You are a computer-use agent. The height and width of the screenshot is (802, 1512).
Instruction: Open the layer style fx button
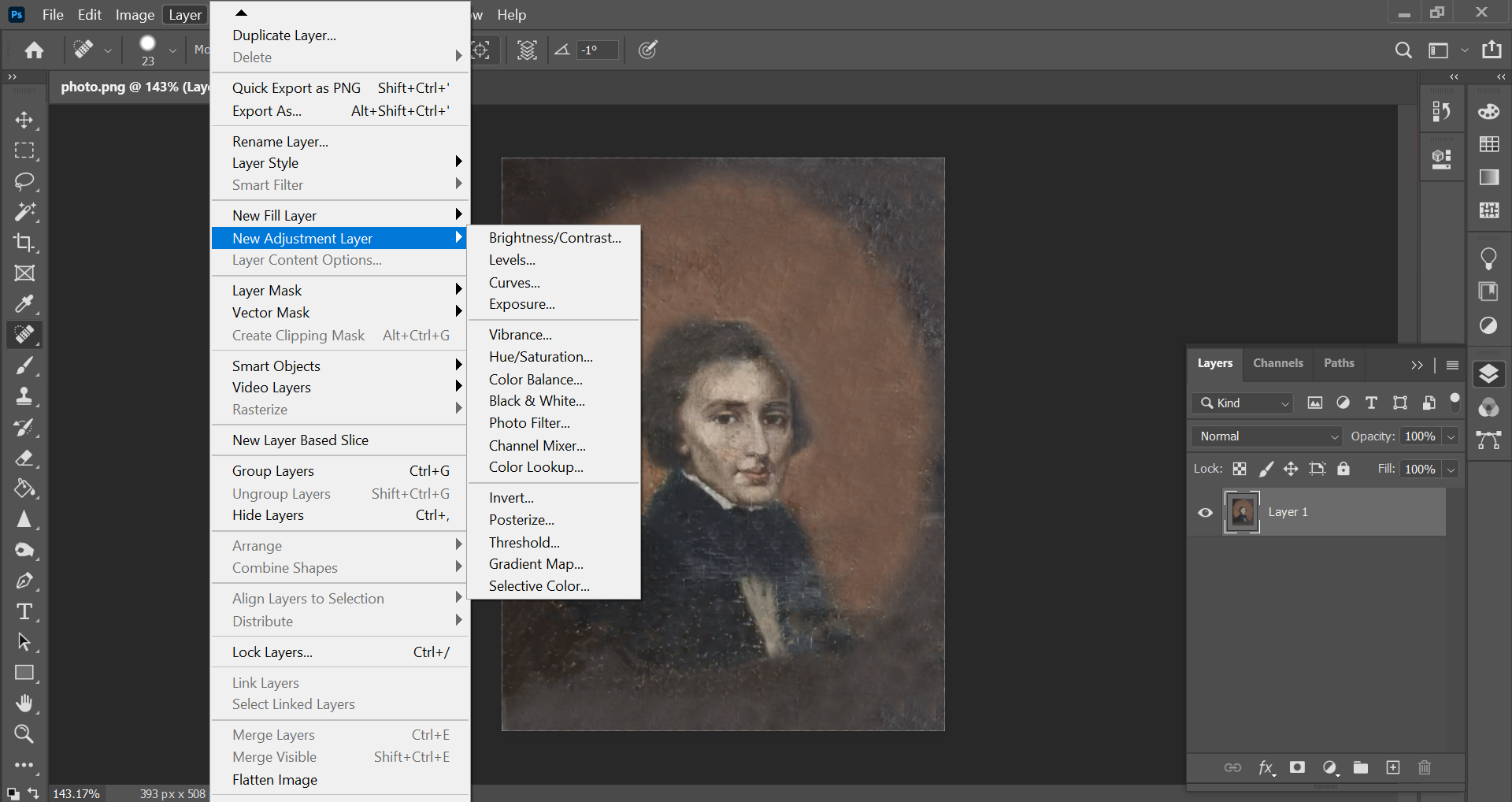1266,768
